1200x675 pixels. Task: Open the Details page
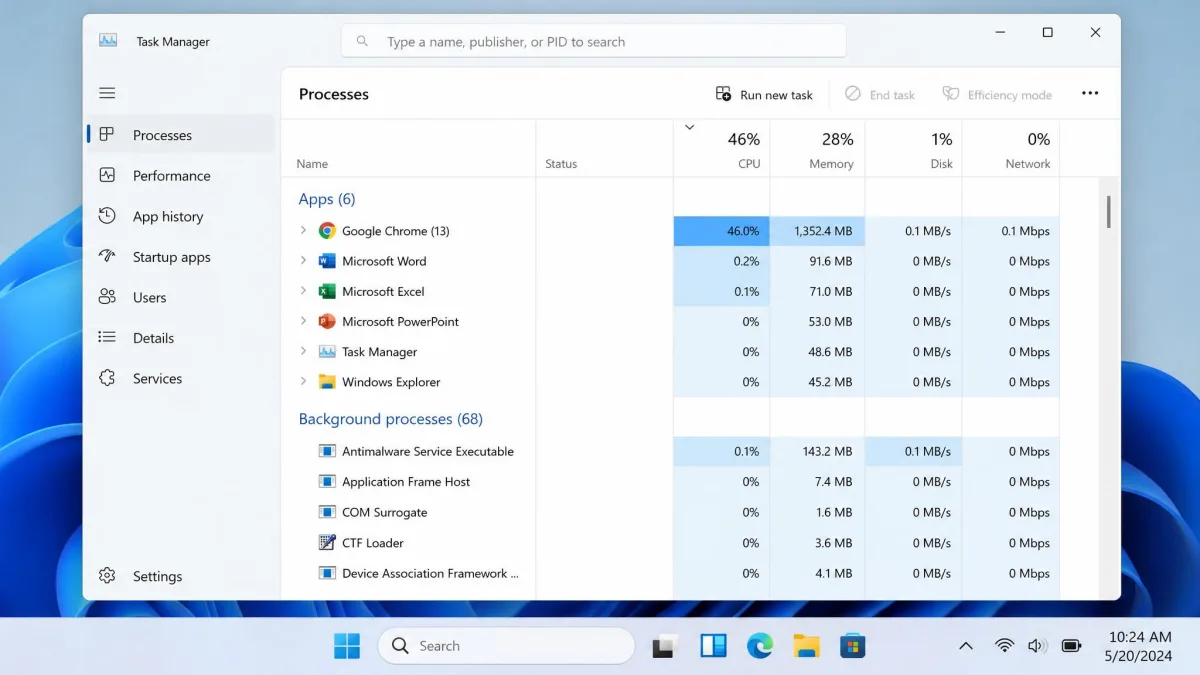[x=180, y=338]
